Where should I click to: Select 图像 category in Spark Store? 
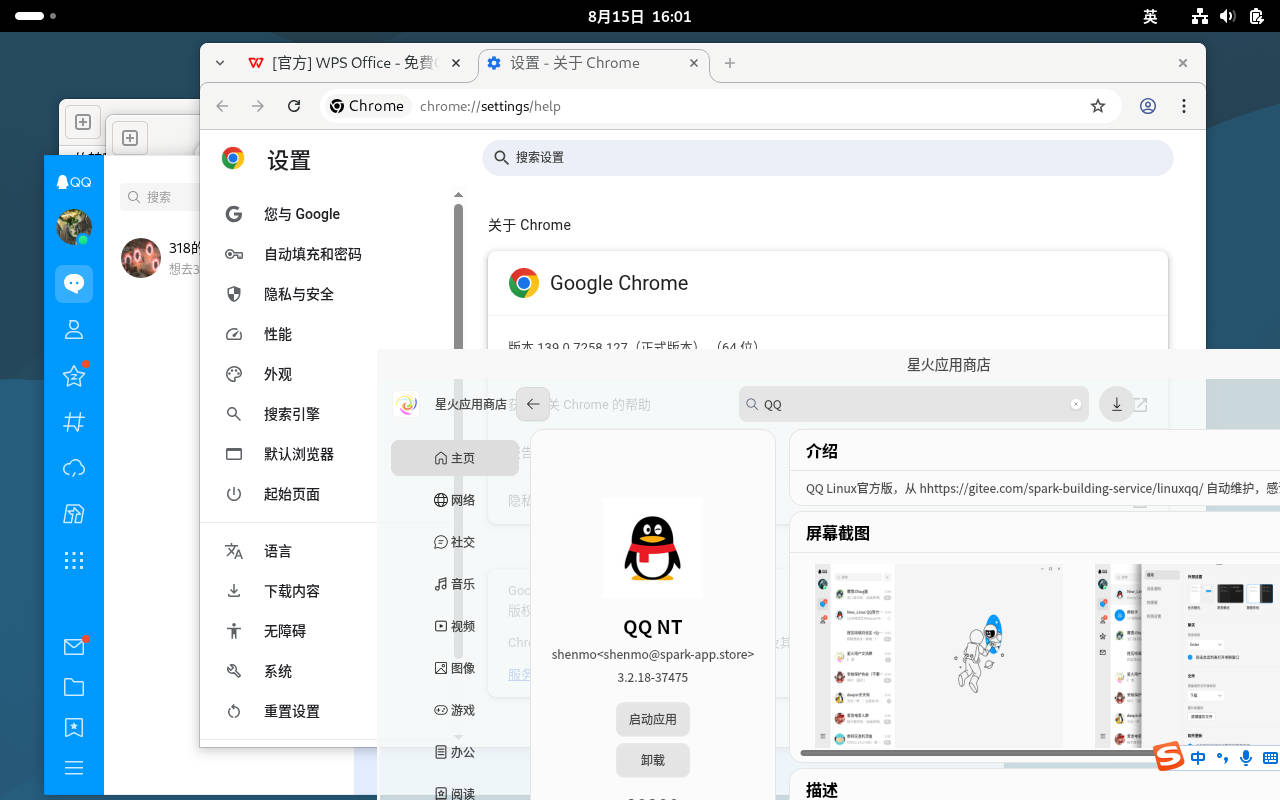tap(455, 668)
